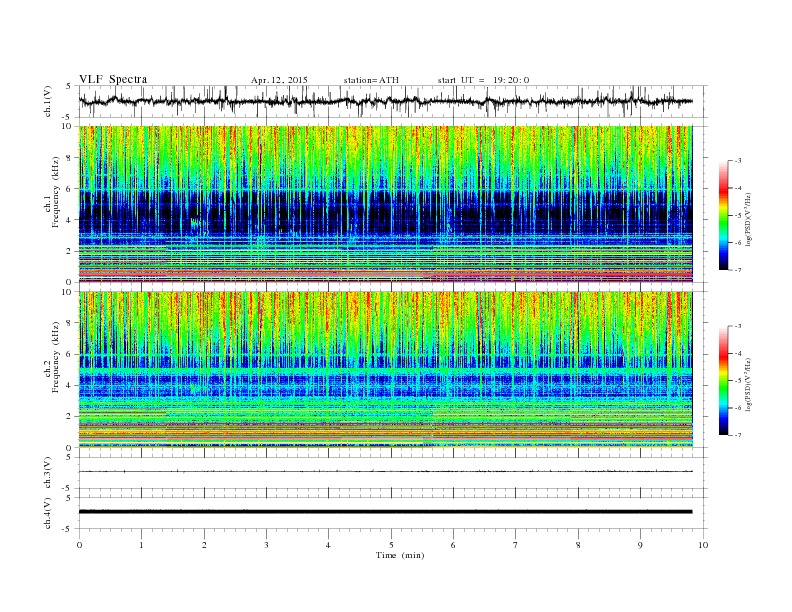Click time axis tick label "0"
The height and width of the screenshot is (612, 792).
79,545
